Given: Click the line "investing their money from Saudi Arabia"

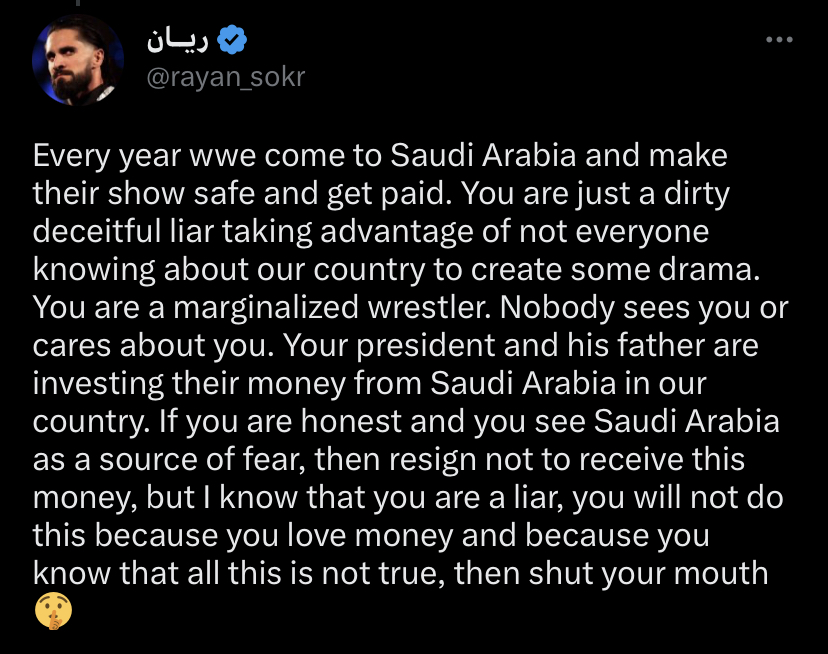Looking at the screenshot, I should click(x=324, y=384).
